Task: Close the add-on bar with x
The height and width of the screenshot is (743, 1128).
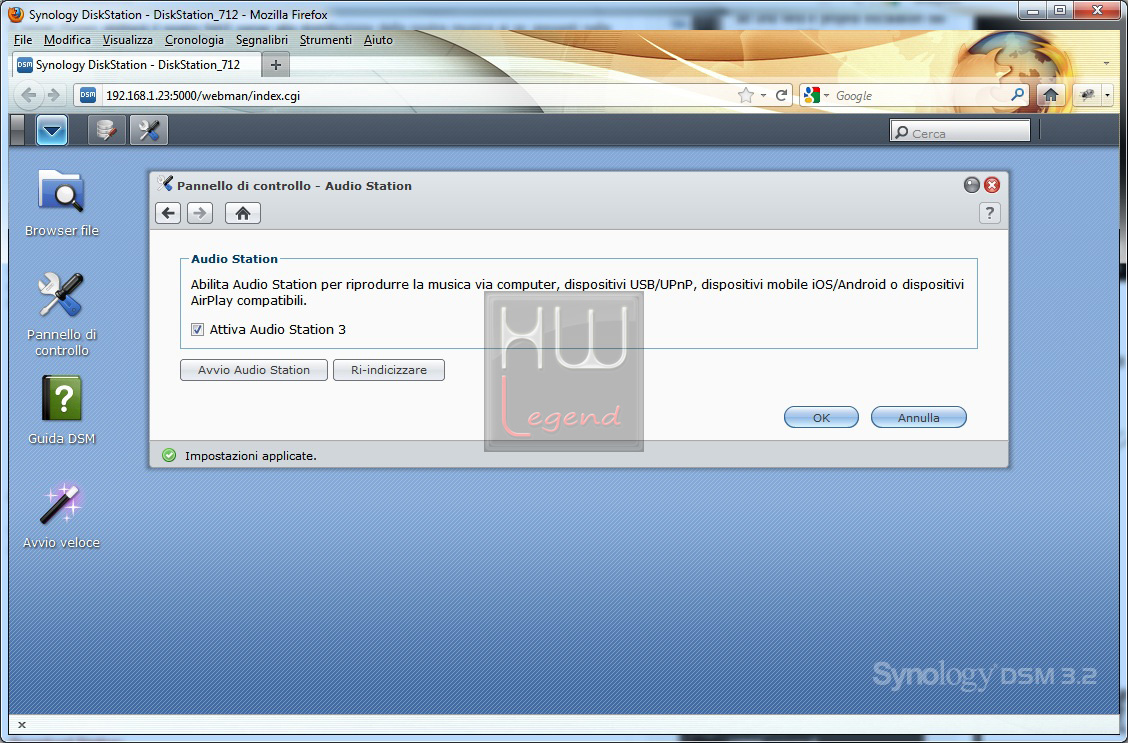Action: pyautogui.click(x=22, y=724)
